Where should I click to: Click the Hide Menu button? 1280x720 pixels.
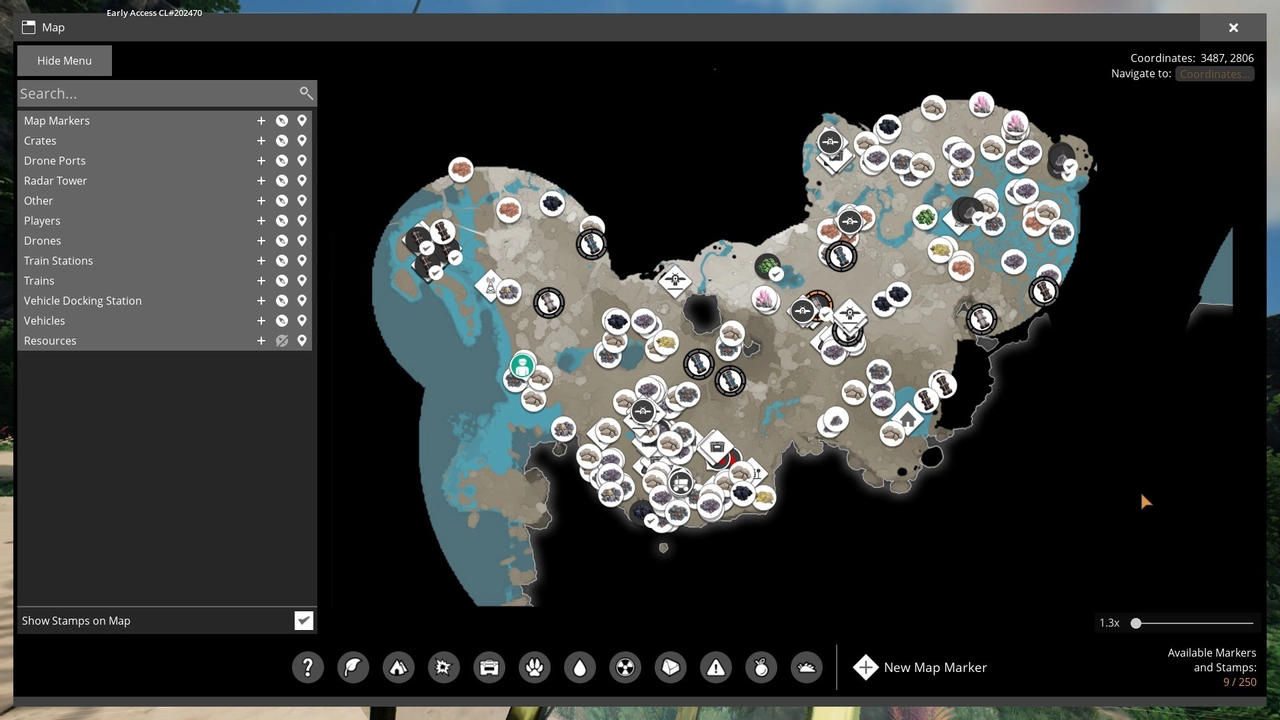point(64,61)
